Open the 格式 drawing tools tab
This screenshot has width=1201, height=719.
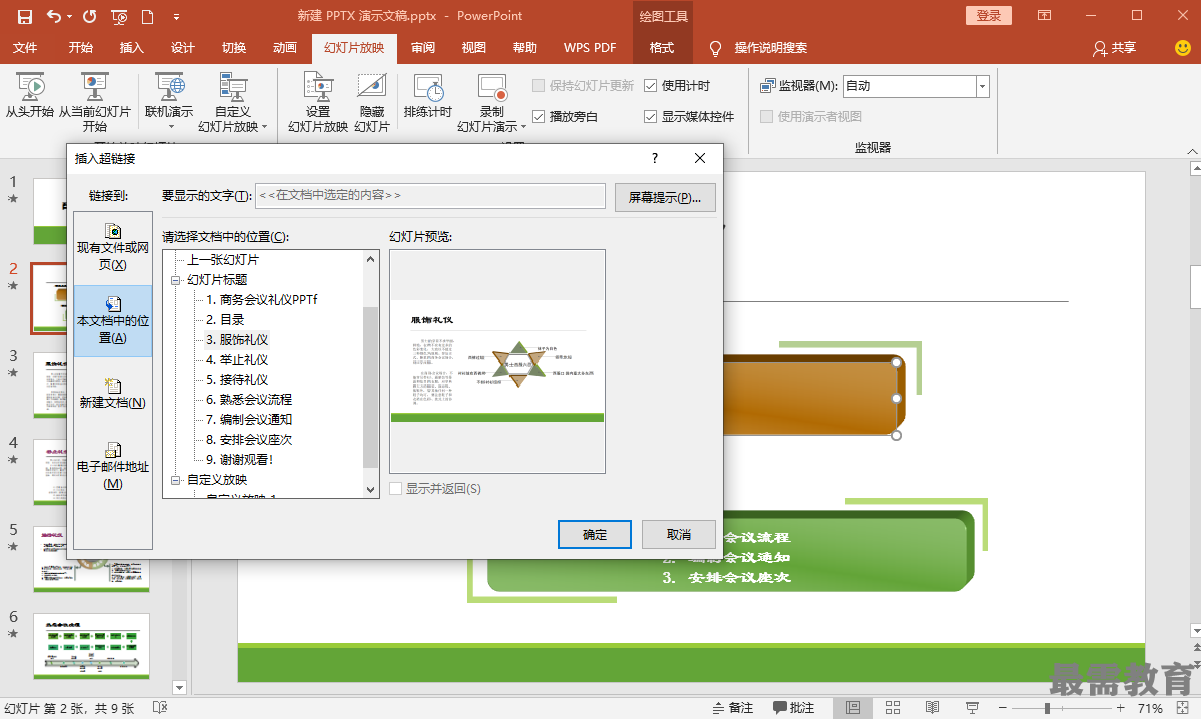pyautogui.click(x=662, y=47)
